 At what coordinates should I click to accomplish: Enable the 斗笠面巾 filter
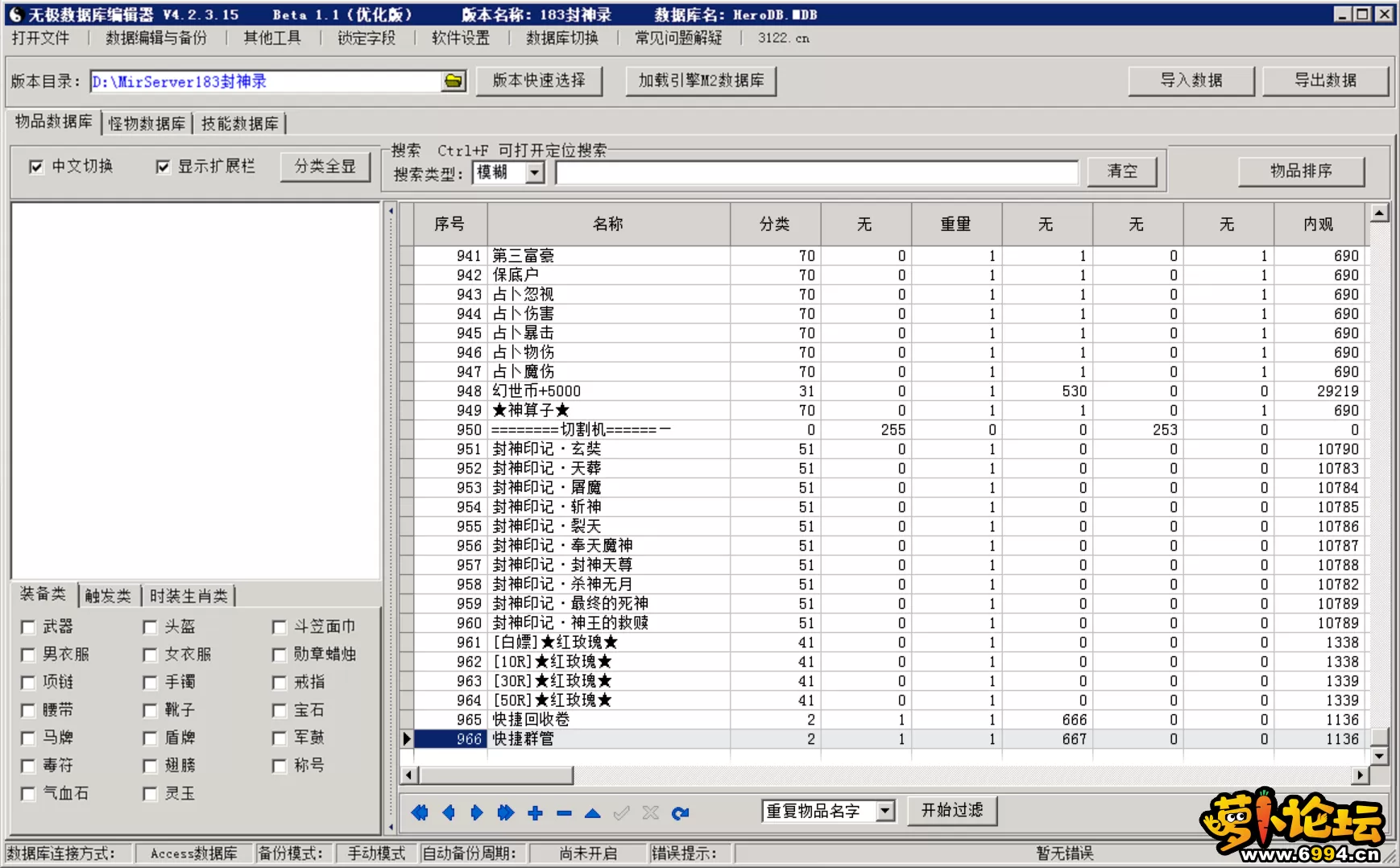tap(280, 627)
